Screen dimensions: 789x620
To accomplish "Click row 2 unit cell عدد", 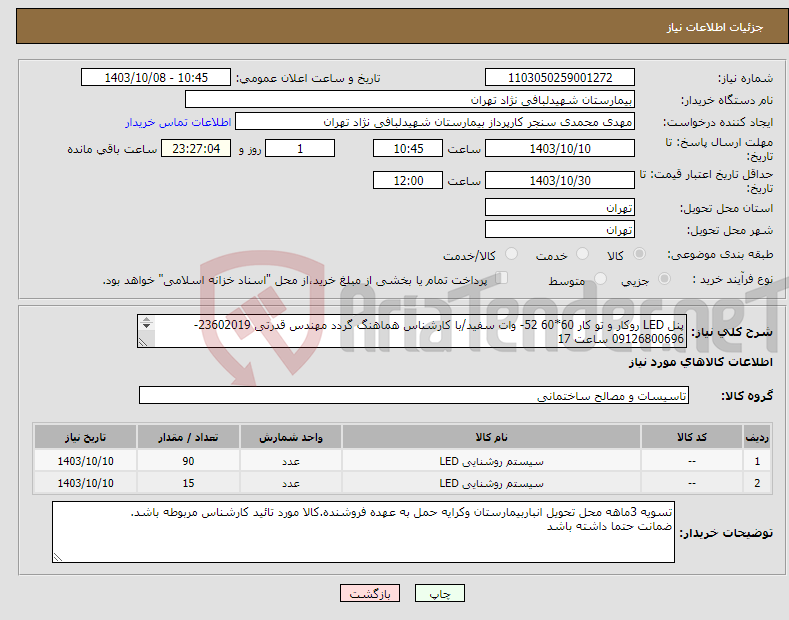I will pyautogui.click(x=291, y=483).
